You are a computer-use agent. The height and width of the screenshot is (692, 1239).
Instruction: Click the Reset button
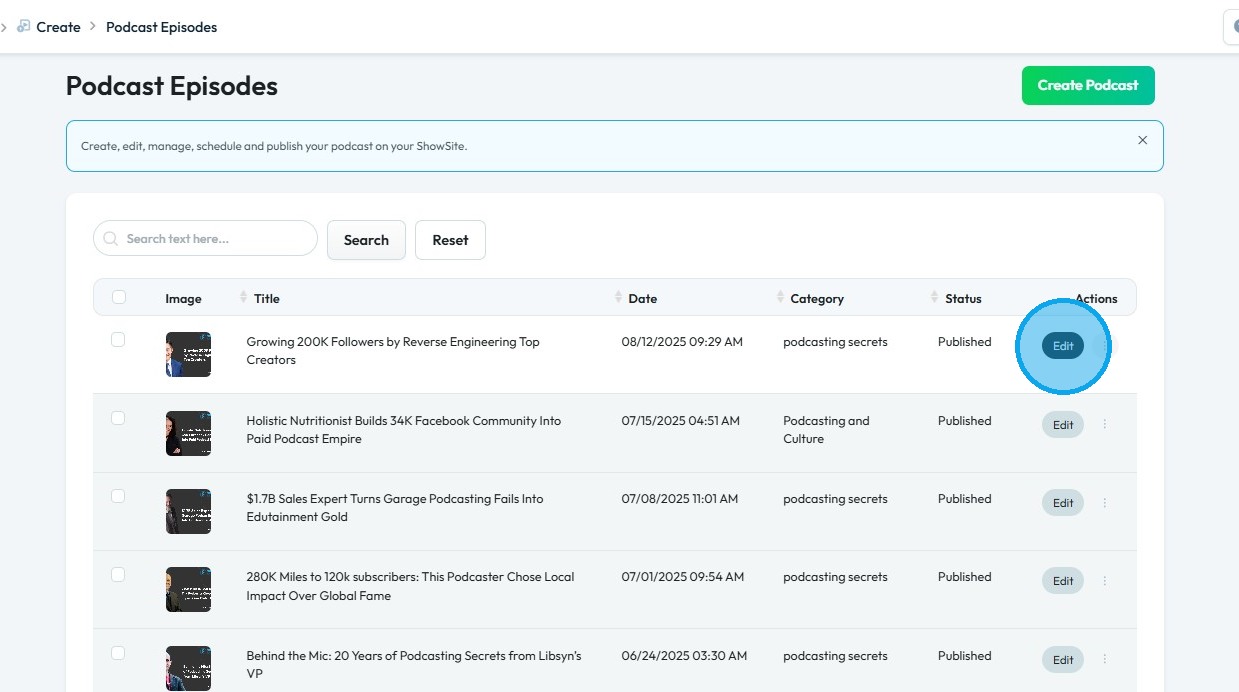[x=450, y=240]
